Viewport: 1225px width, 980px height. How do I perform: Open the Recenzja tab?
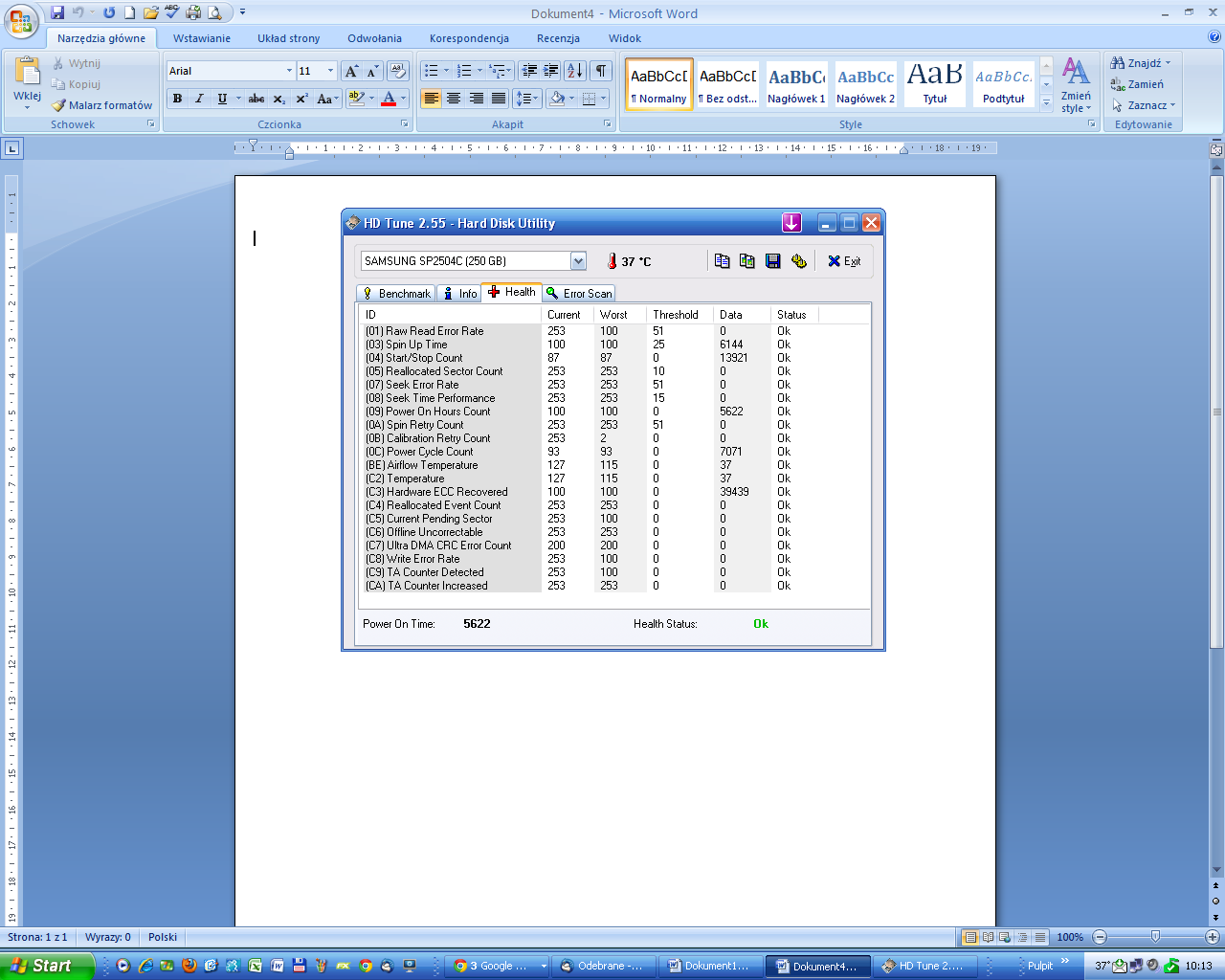558,38
